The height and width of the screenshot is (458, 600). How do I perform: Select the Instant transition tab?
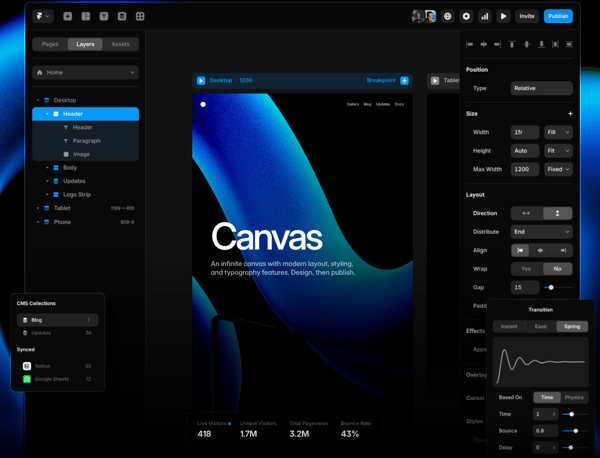tap(509, 326)
